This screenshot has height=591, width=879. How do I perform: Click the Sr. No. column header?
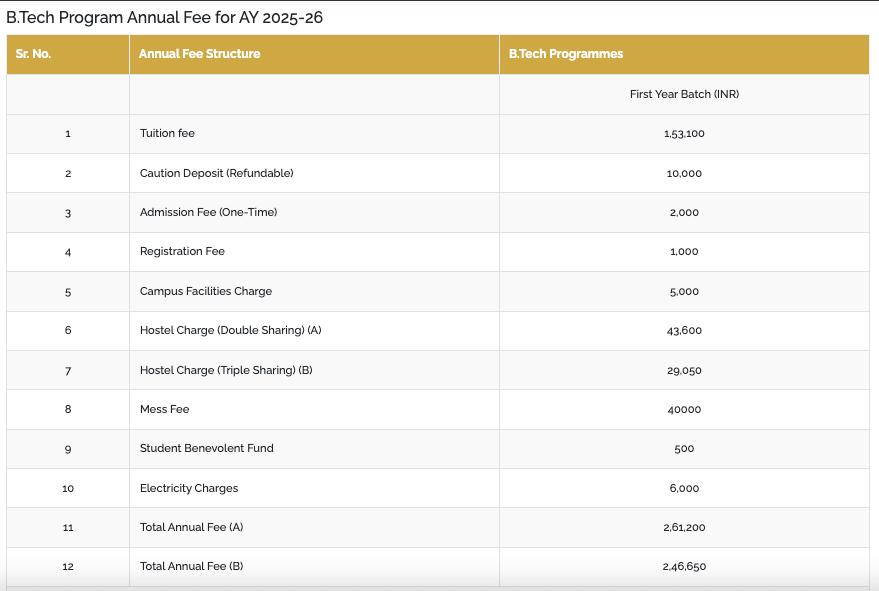[x=33, y=54]
